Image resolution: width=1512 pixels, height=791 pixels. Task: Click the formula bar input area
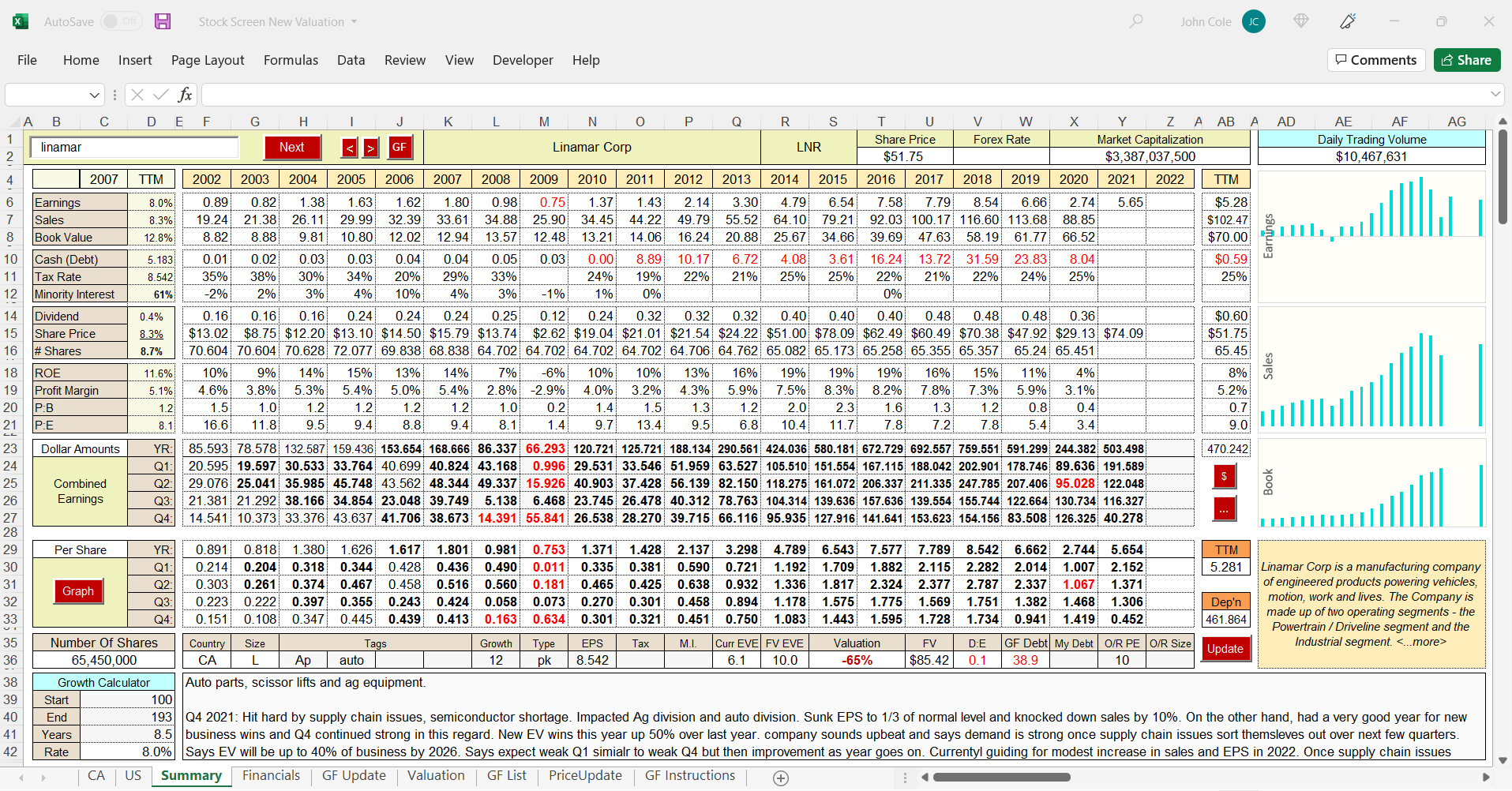click(845, 95)
